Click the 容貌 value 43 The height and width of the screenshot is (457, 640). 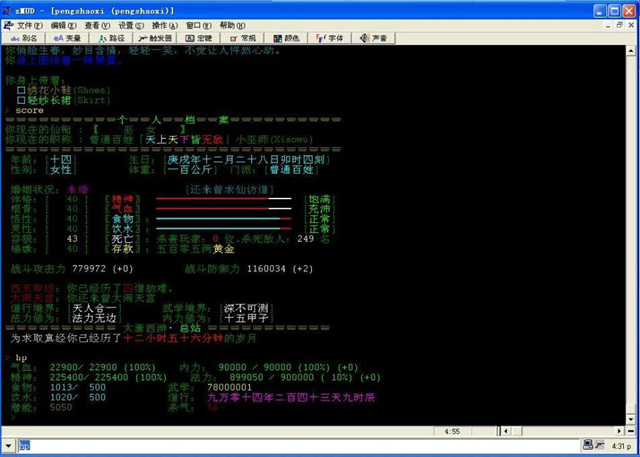click(x=72, y=239)
